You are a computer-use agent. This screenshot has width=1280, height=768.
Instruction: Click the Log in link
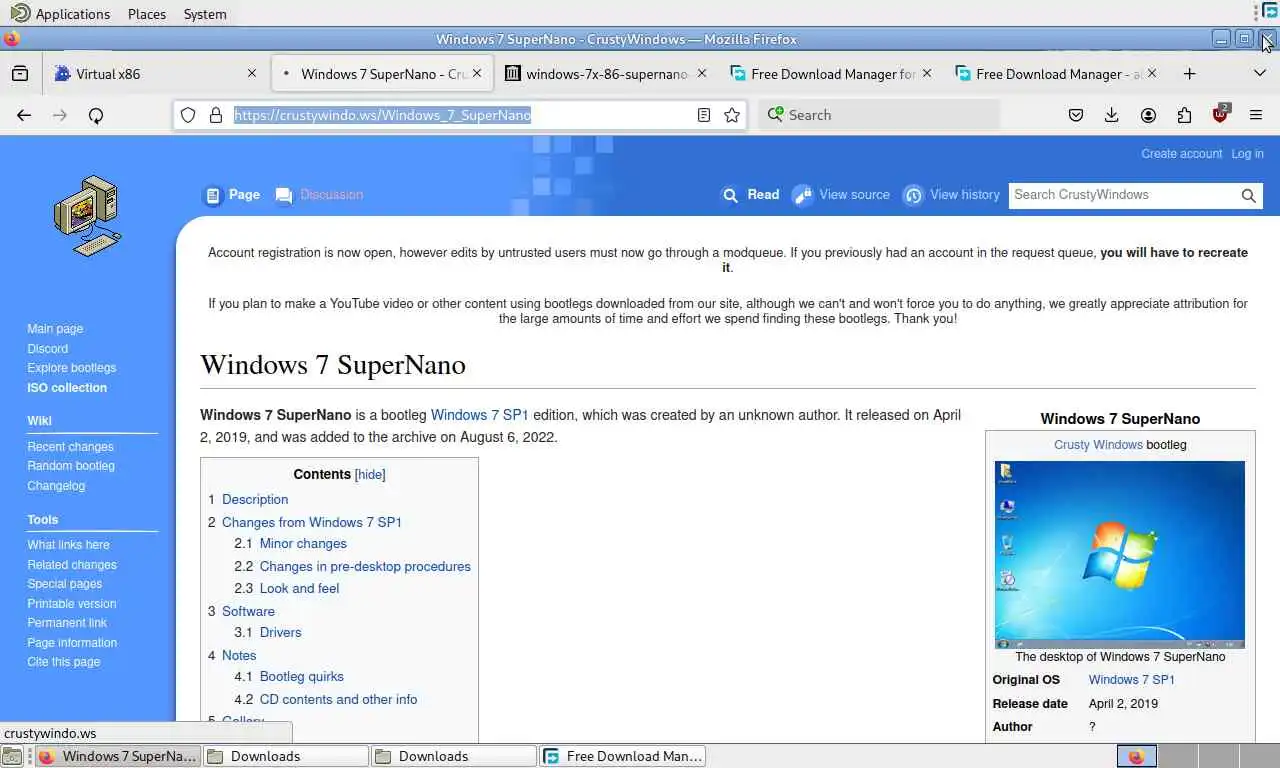(1247, 154)
